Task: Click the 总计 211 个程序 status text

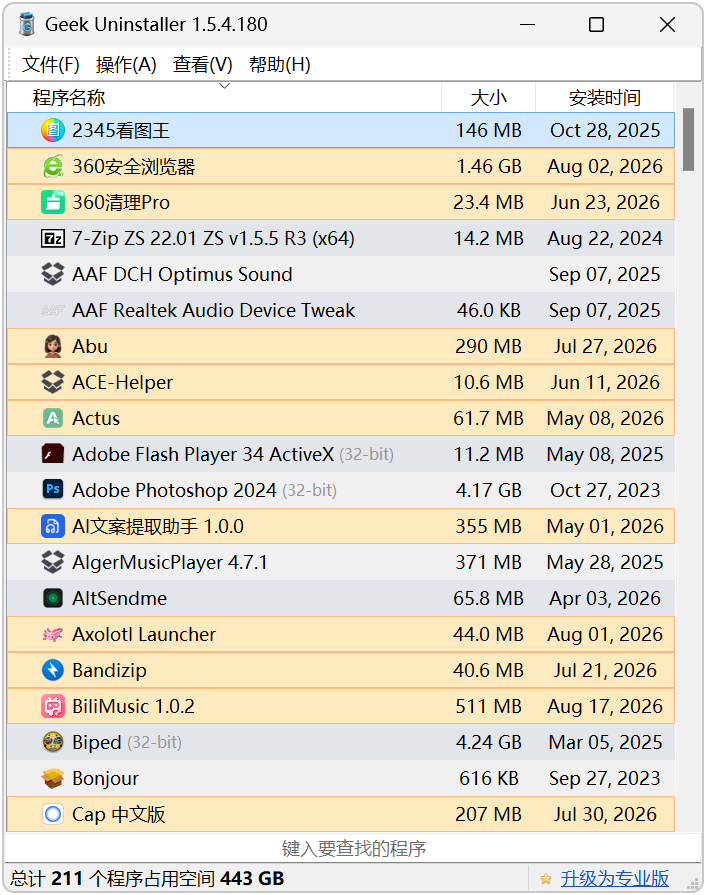Action: point(147,878)
